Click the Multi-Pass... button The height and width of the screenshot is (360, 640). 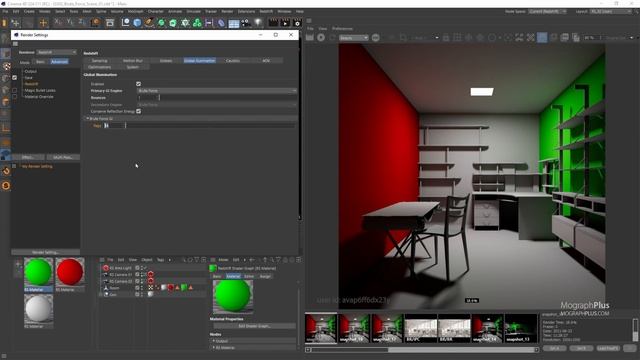click(63, 157)
